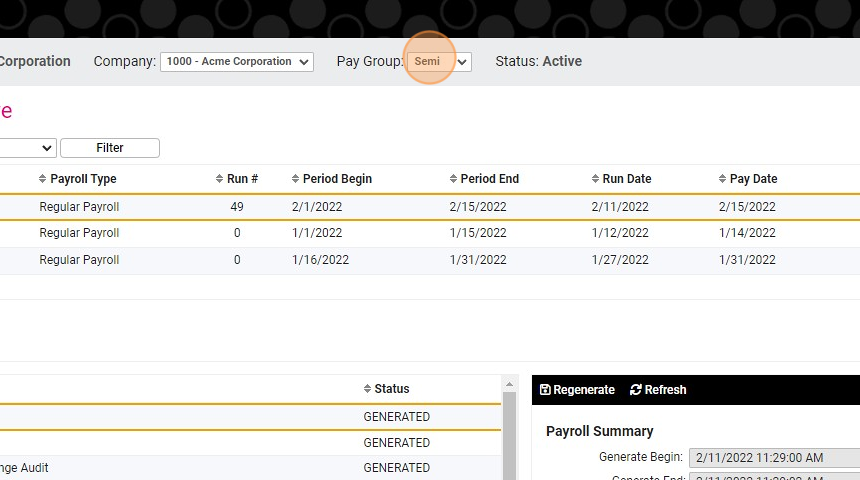The width and height of the screenshot is (860, 480).
Task: Open the dropdown left of the Filter button
Action: click(27, 148)
